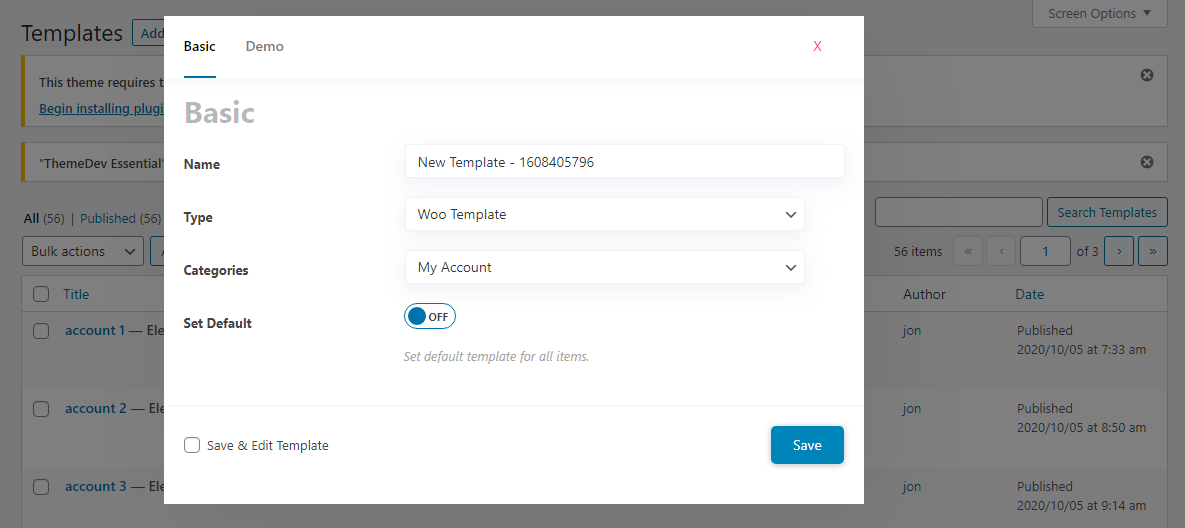Tick the checkbox for account 2 row
1185x528 pixels.
[x=41, y=409]
